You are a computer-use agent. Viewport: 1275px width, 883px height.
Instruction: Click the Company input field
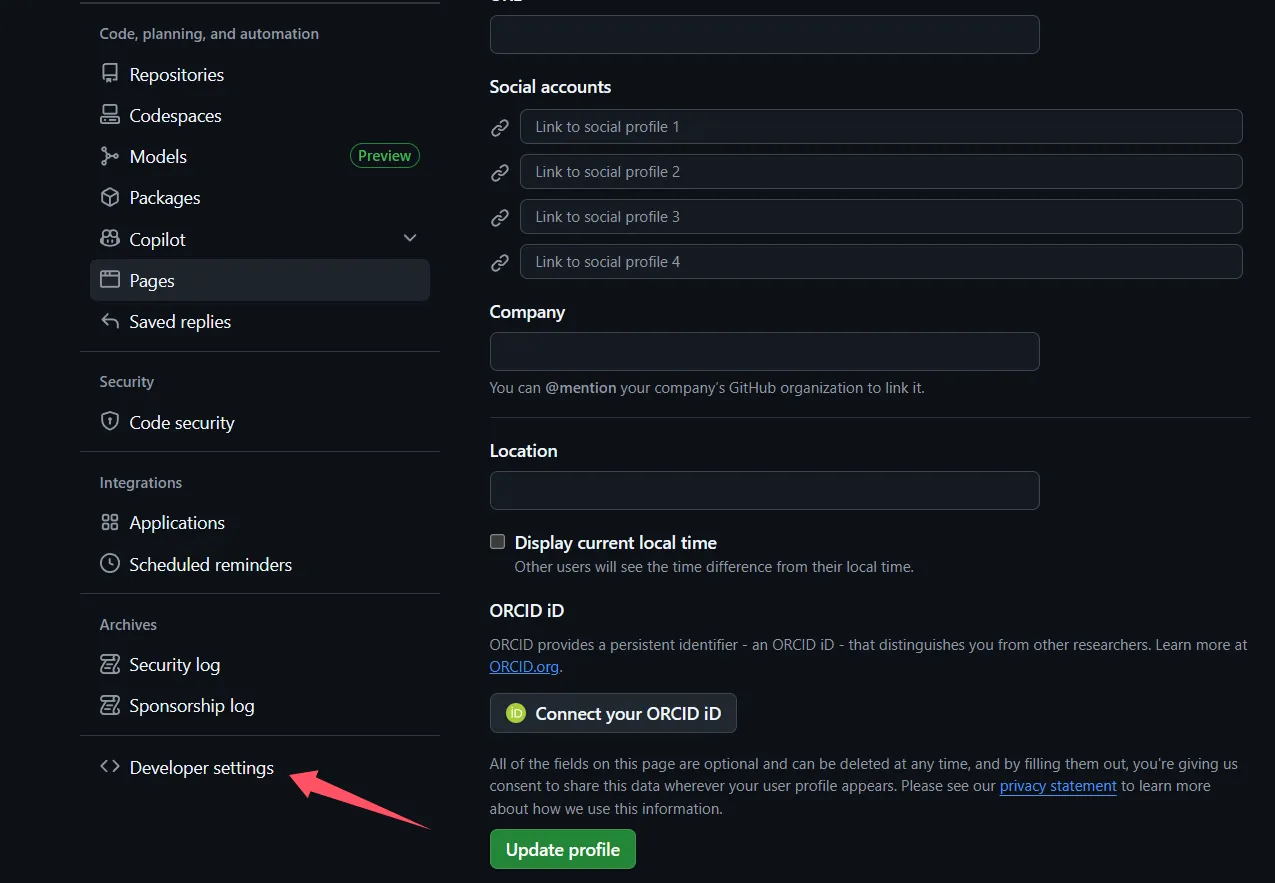click(765, 352)
